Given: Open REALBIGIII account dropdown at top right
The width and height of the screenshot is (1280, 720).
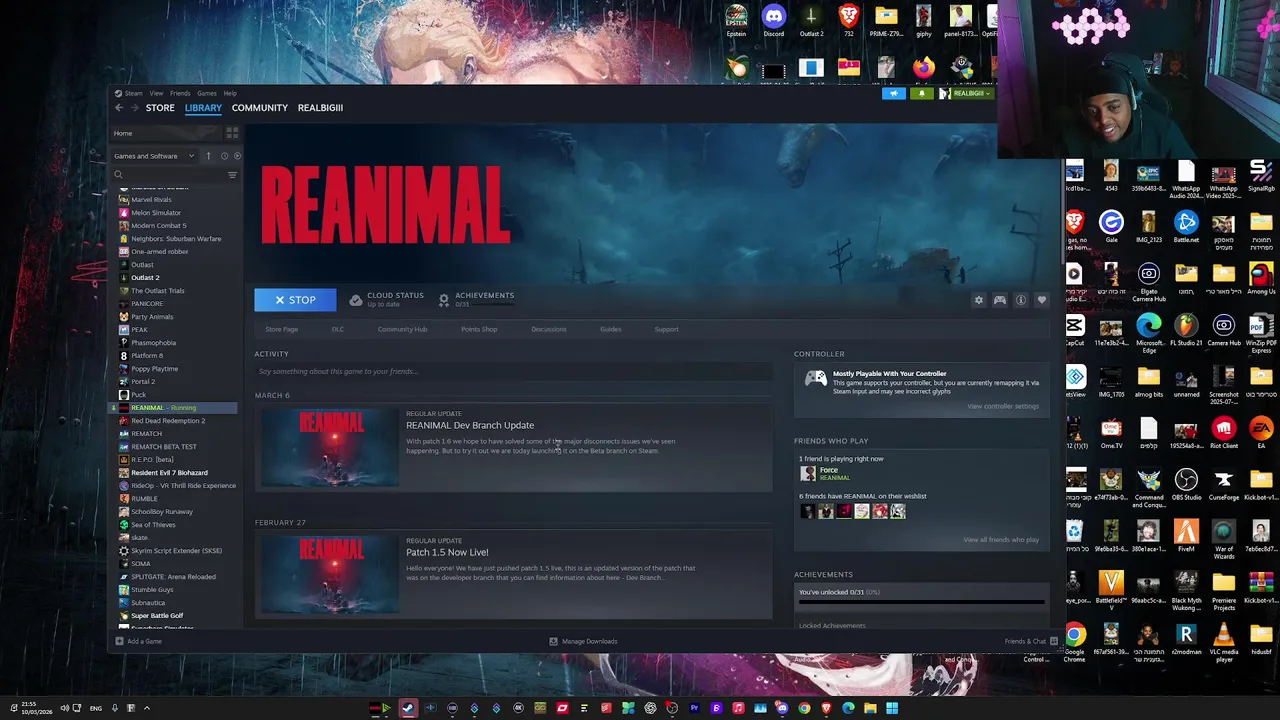Looking at the screenshot, I should (x=964, y=93).
